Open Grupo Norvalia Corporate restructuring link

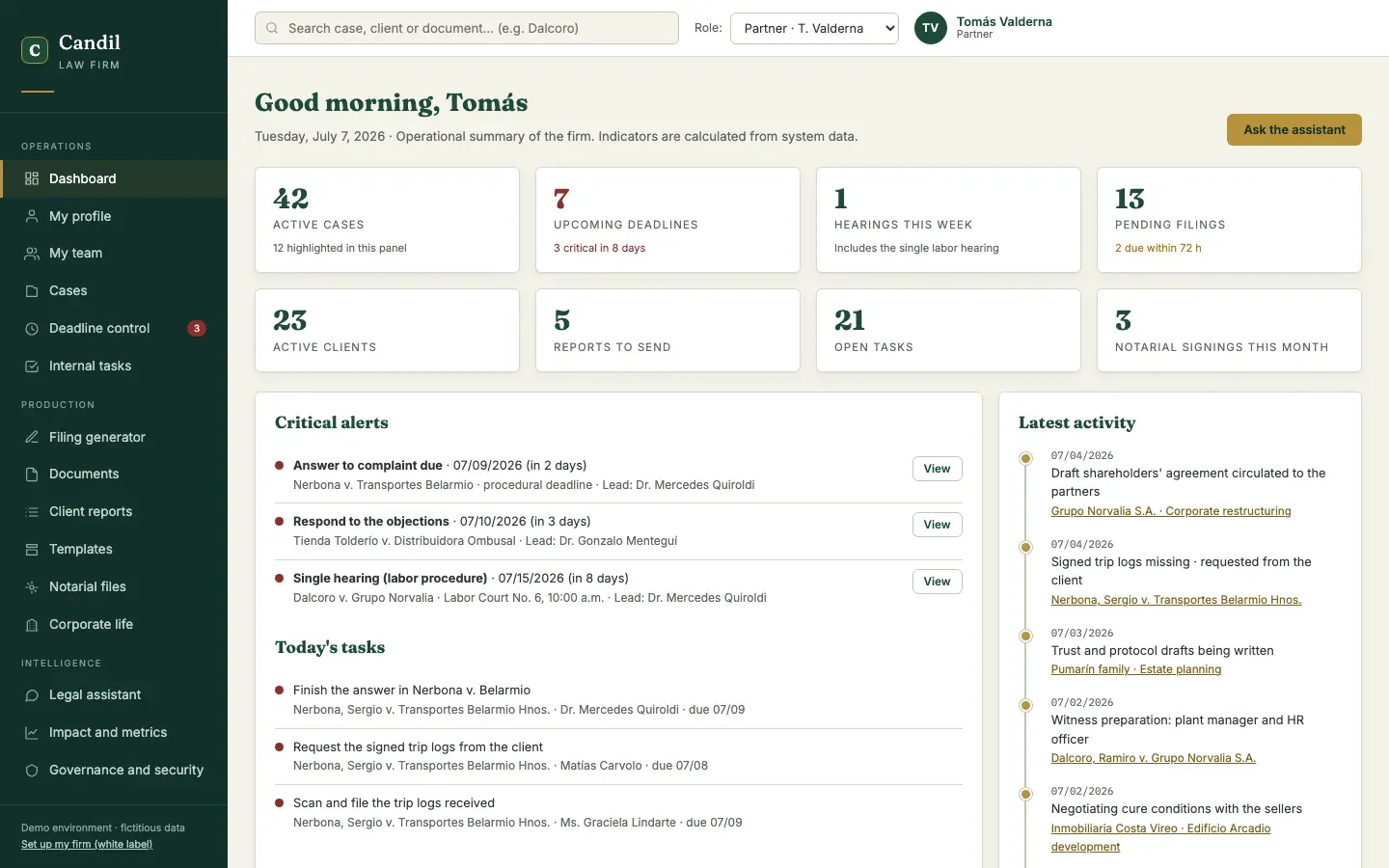(x=1171, y=511)
